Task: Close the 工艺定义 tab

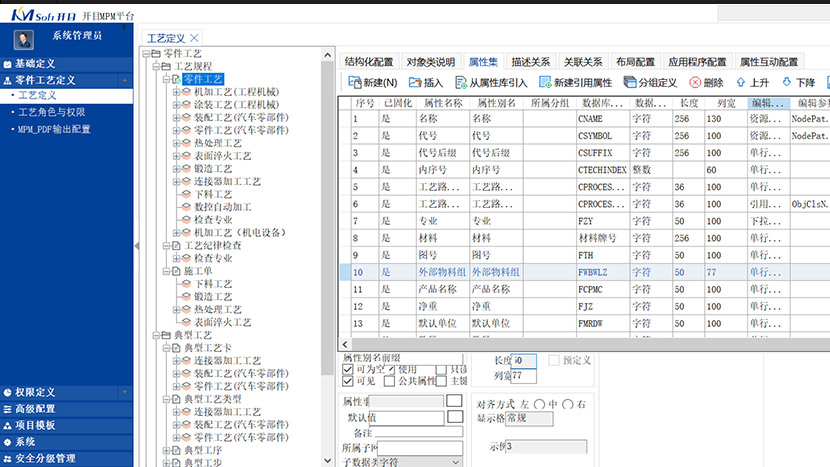Action: coord(194,38)
